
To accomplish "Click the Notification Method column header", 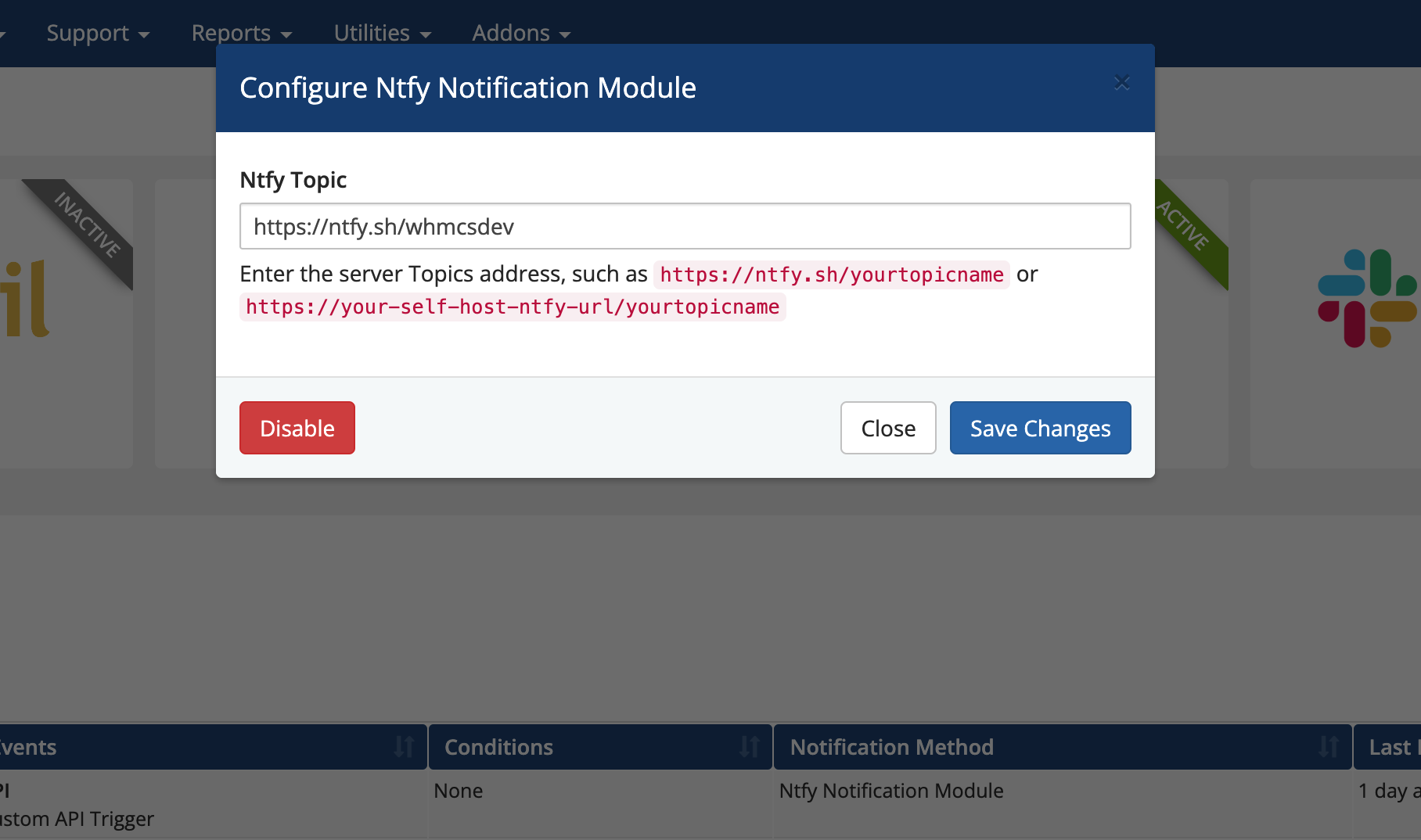I will click(1063, 747).
